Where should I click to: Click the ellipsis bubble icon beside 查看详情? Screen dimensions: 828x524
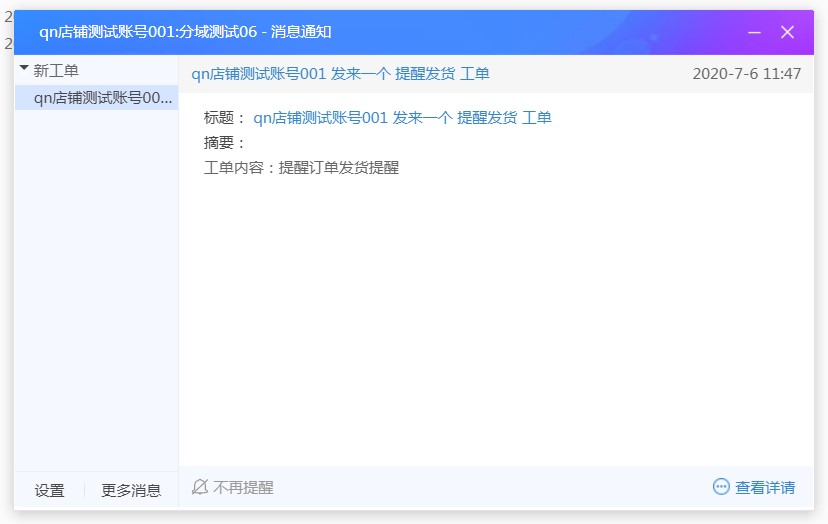point(721,487)
